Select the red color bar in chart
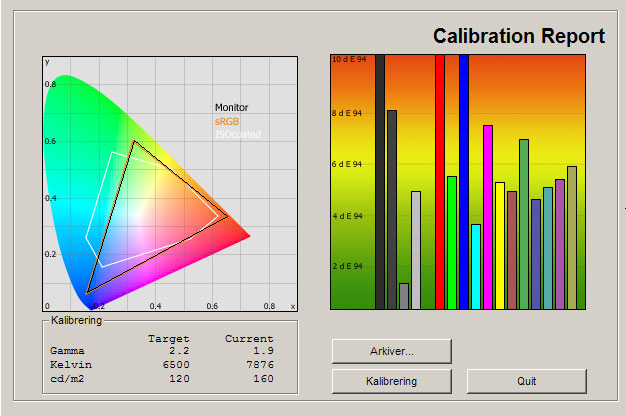 coord(440,182)
